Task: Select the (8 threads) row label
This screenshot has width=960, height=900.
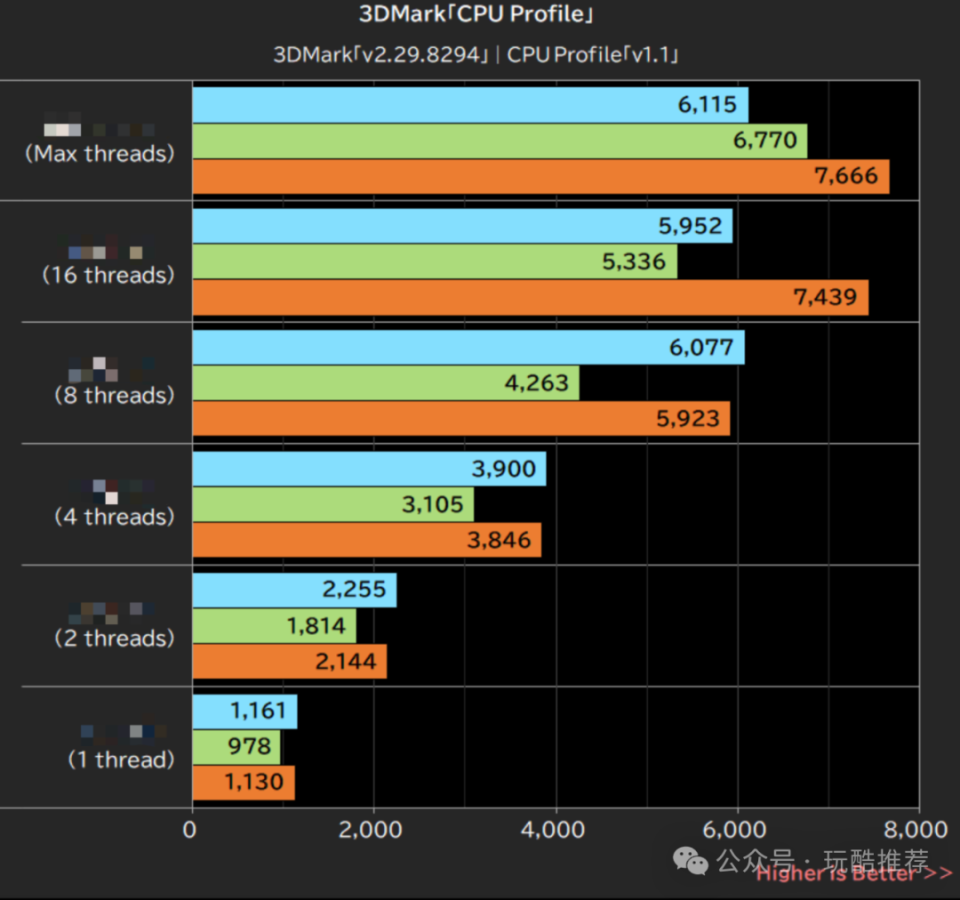Action: point(114,396)
